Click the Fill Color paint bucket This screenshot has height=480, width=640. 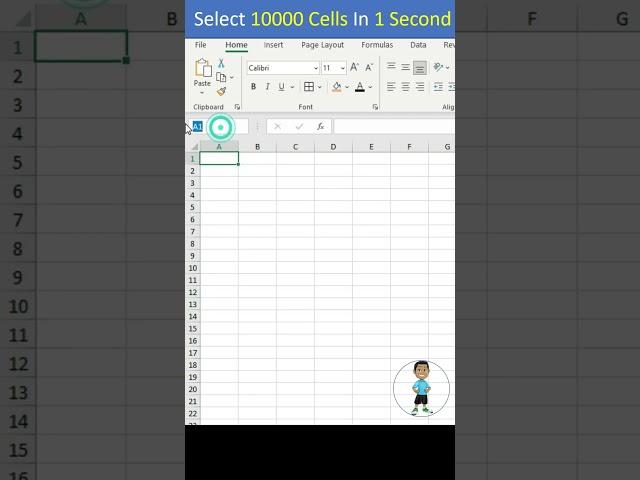click(x=336, y=87)
